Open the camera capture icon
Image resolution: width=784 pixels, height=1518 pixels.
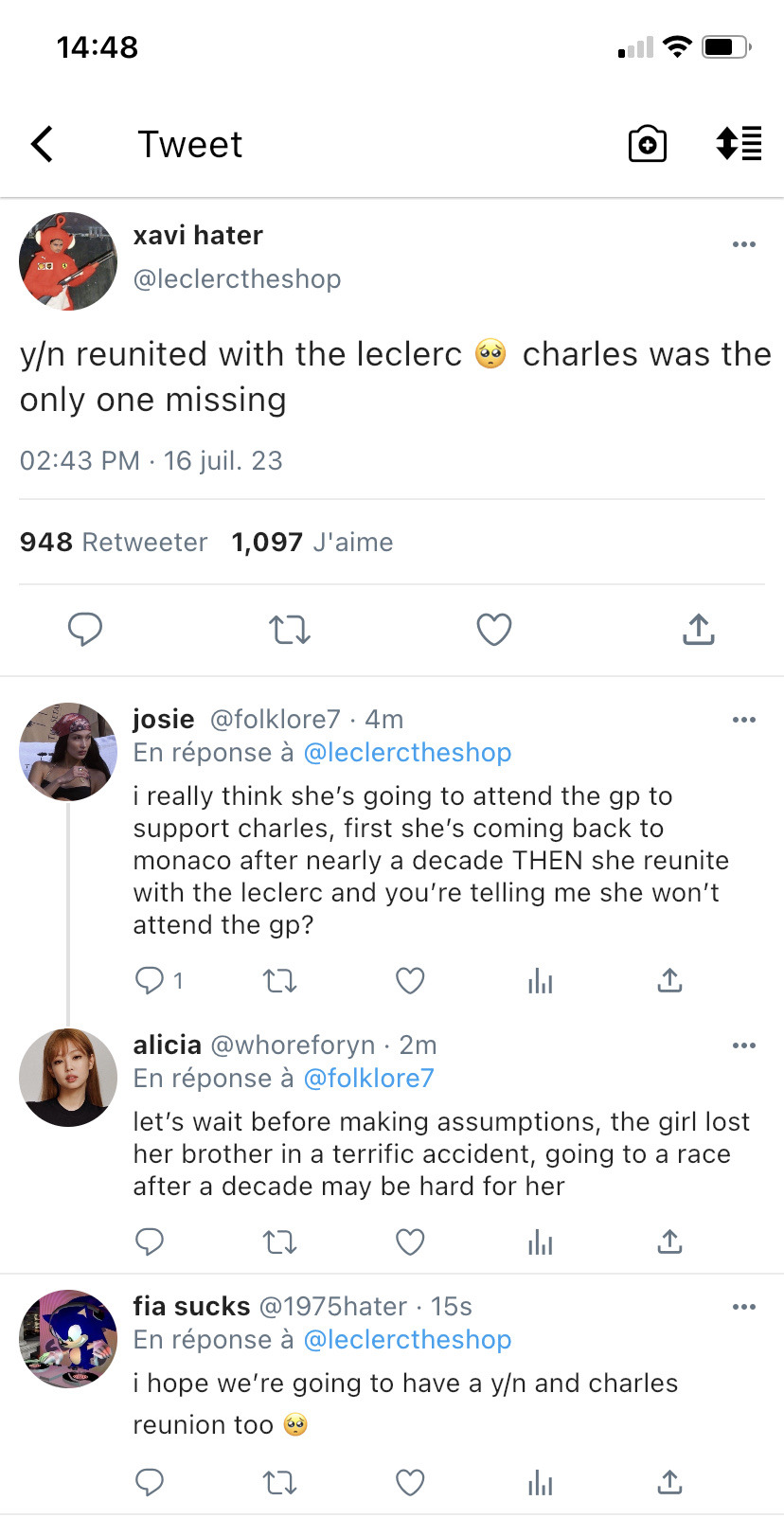point(648,145)
